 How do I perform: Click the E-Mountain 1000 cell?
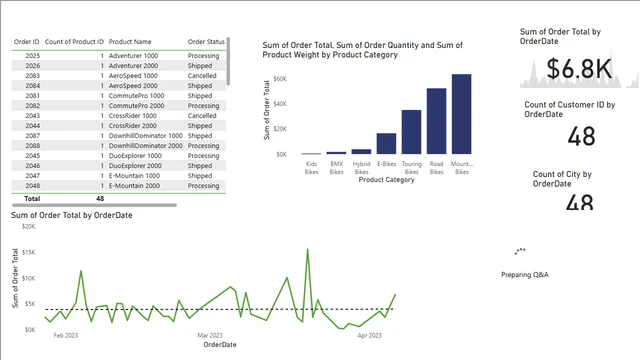(x=134, y=176)
